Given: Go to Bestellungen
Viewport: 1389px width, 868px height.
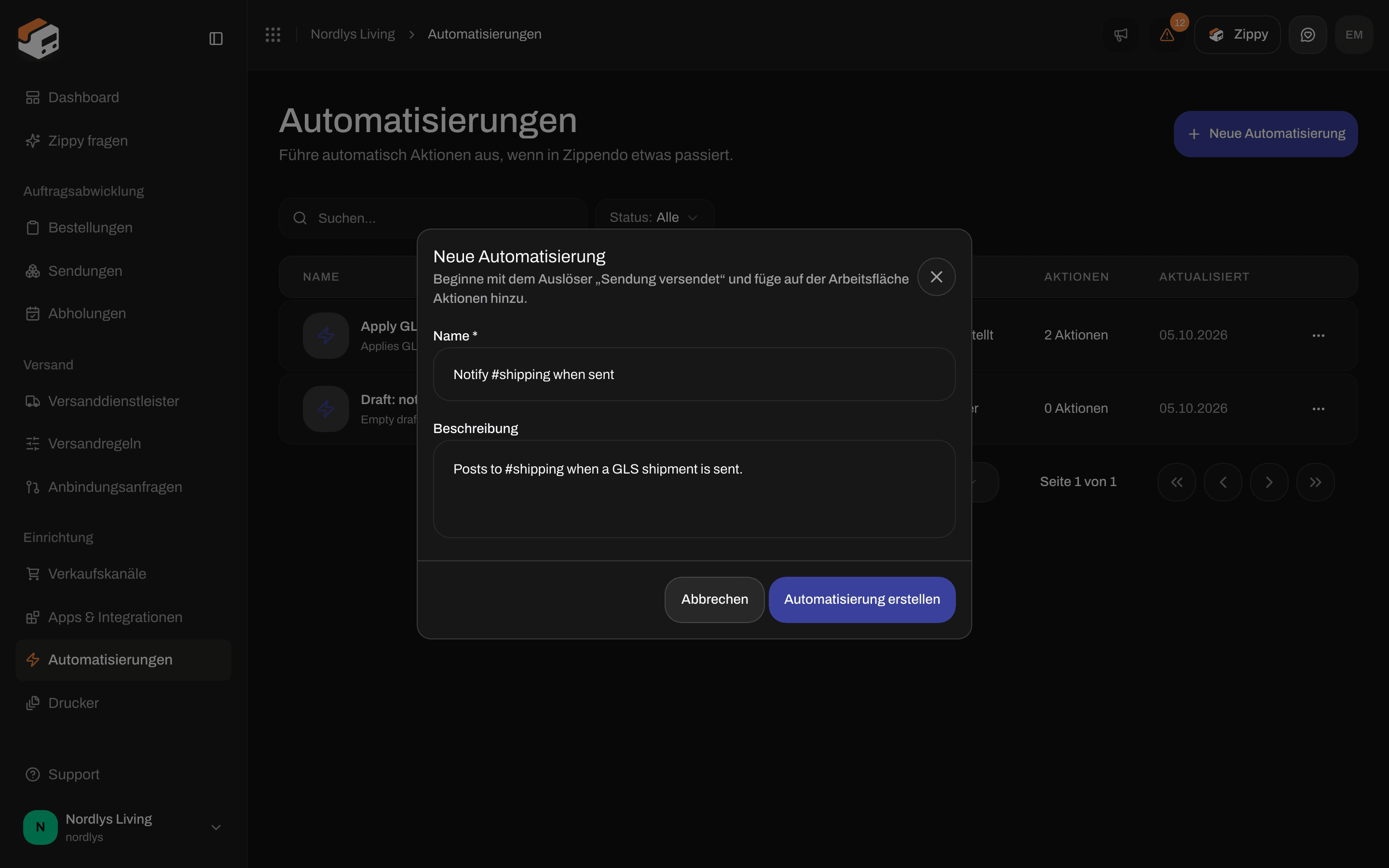Looking at the screenshot, I should [123, 228].
